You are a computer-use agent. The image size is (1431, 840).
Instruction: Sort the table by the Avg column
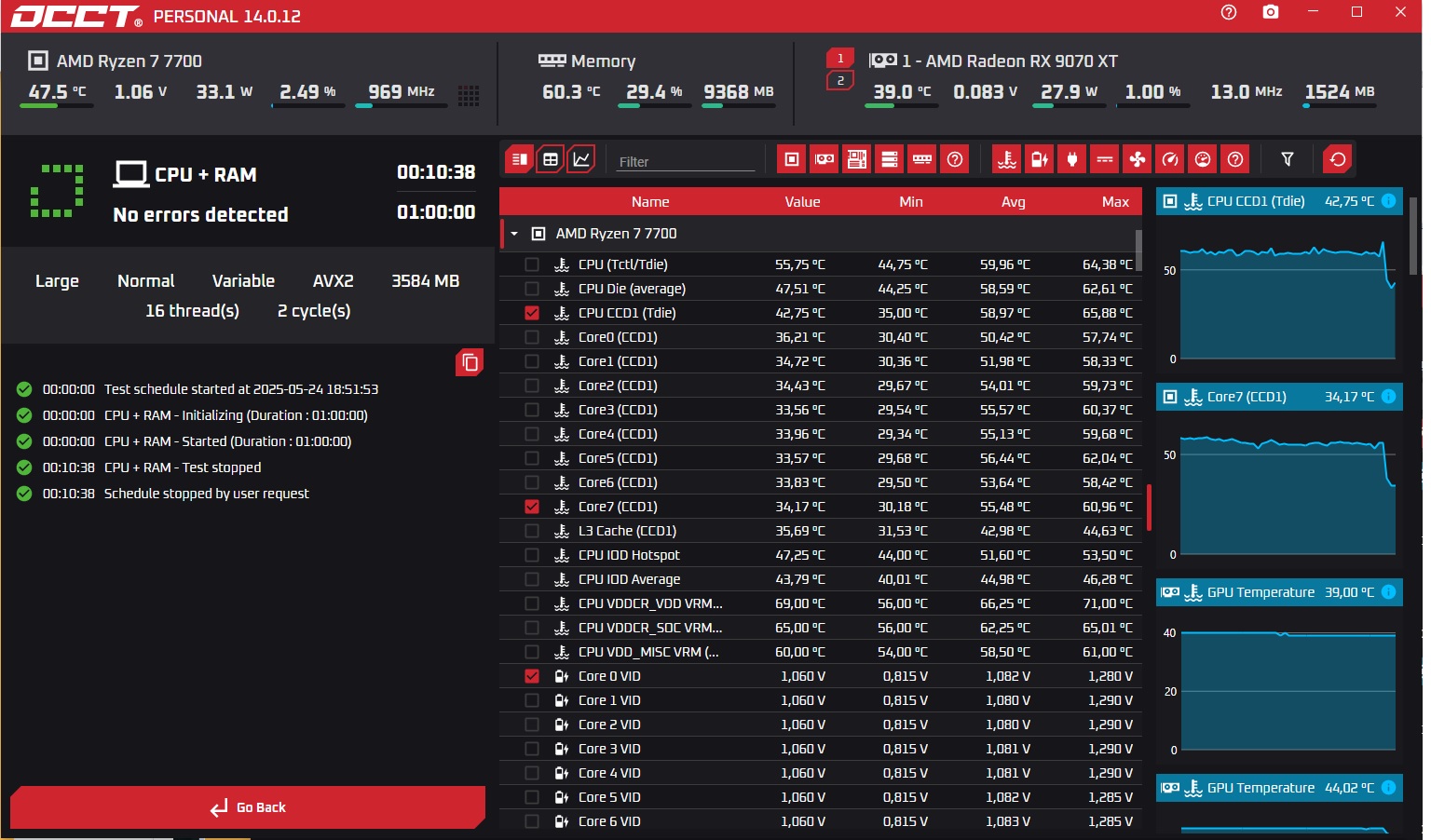click(x=1014, y=201)
